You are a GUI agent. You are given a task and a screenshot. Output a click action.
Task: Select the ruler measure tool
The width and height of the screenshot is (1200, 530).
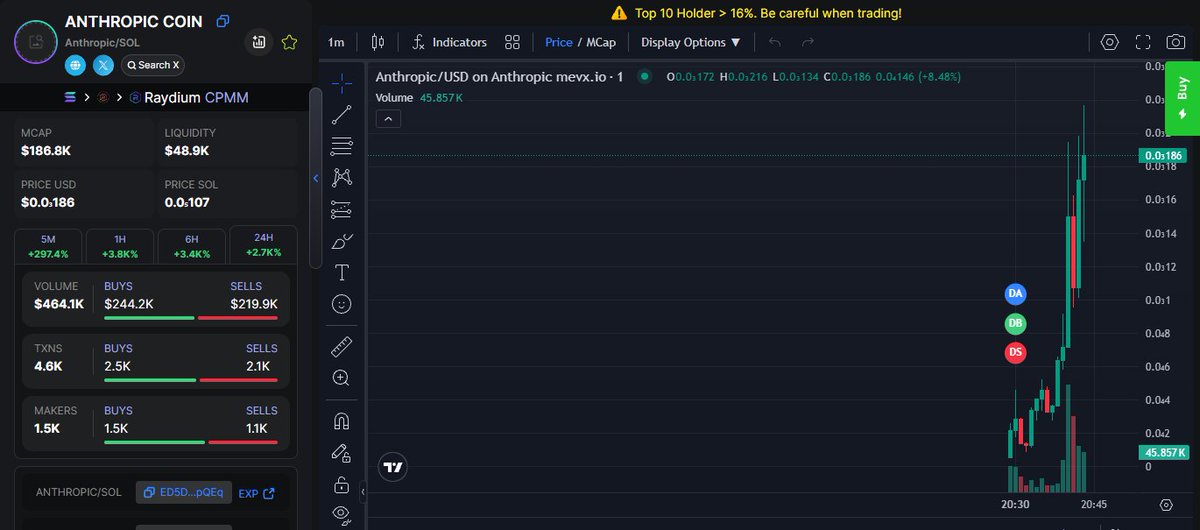click(x=342, y=347)
